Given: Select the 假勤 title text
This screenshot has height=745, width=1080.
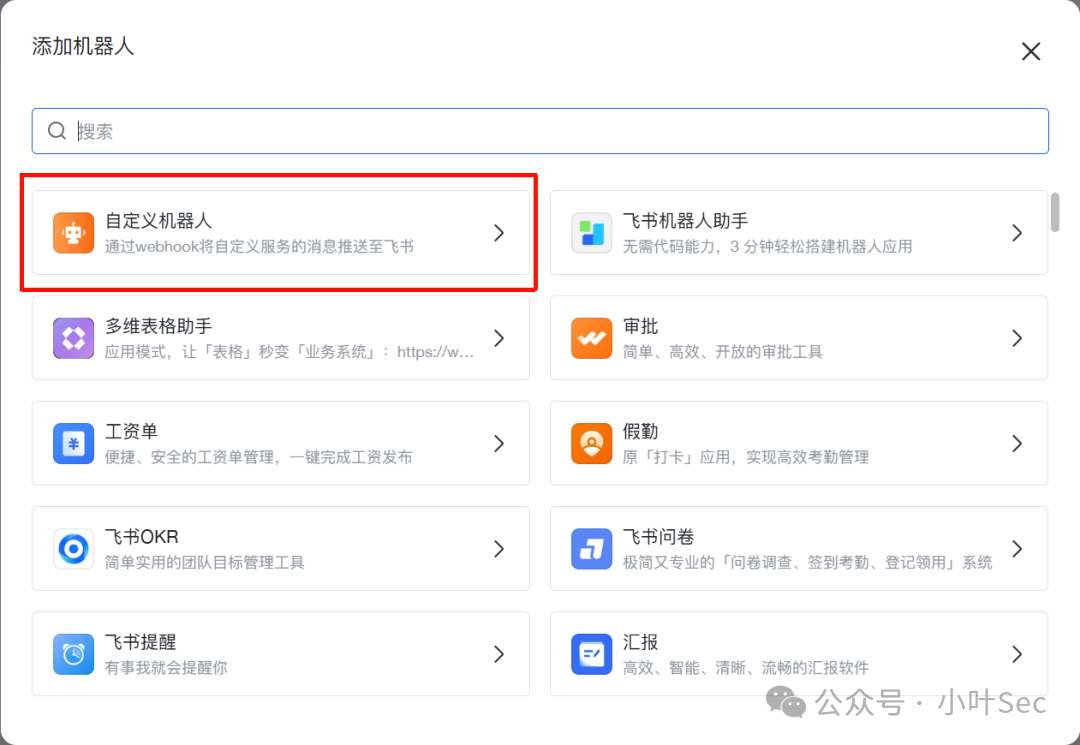Looking at the screenshot, I should tap(641, 432).
